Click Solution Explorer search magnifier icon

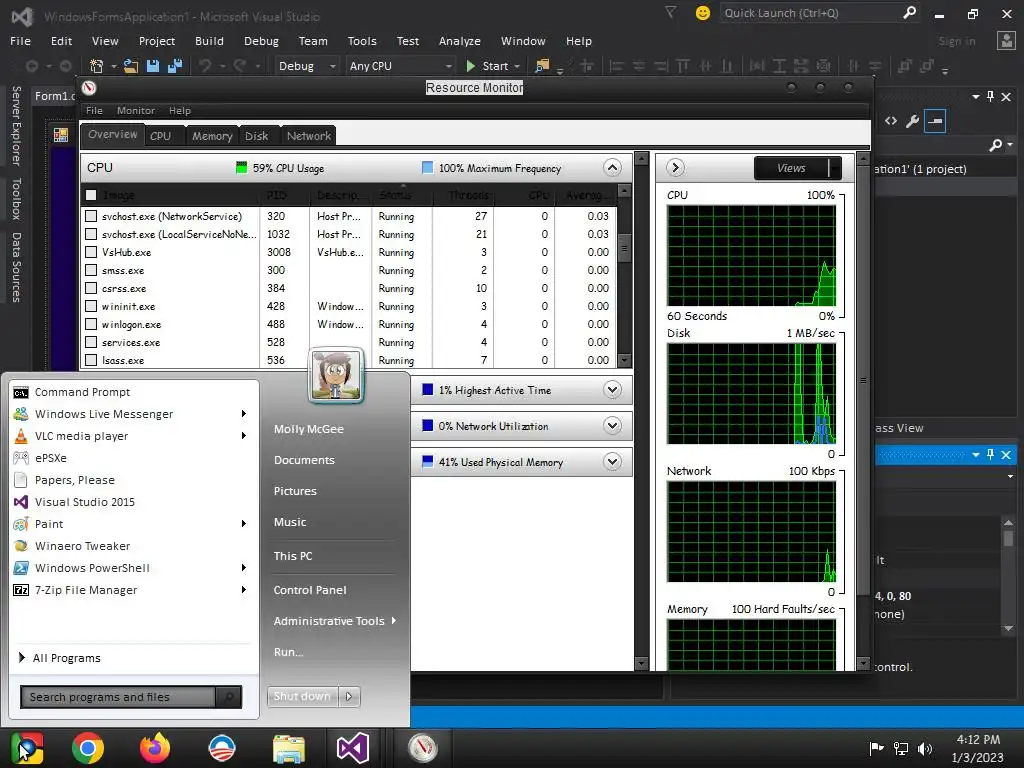tap(995, 145)
